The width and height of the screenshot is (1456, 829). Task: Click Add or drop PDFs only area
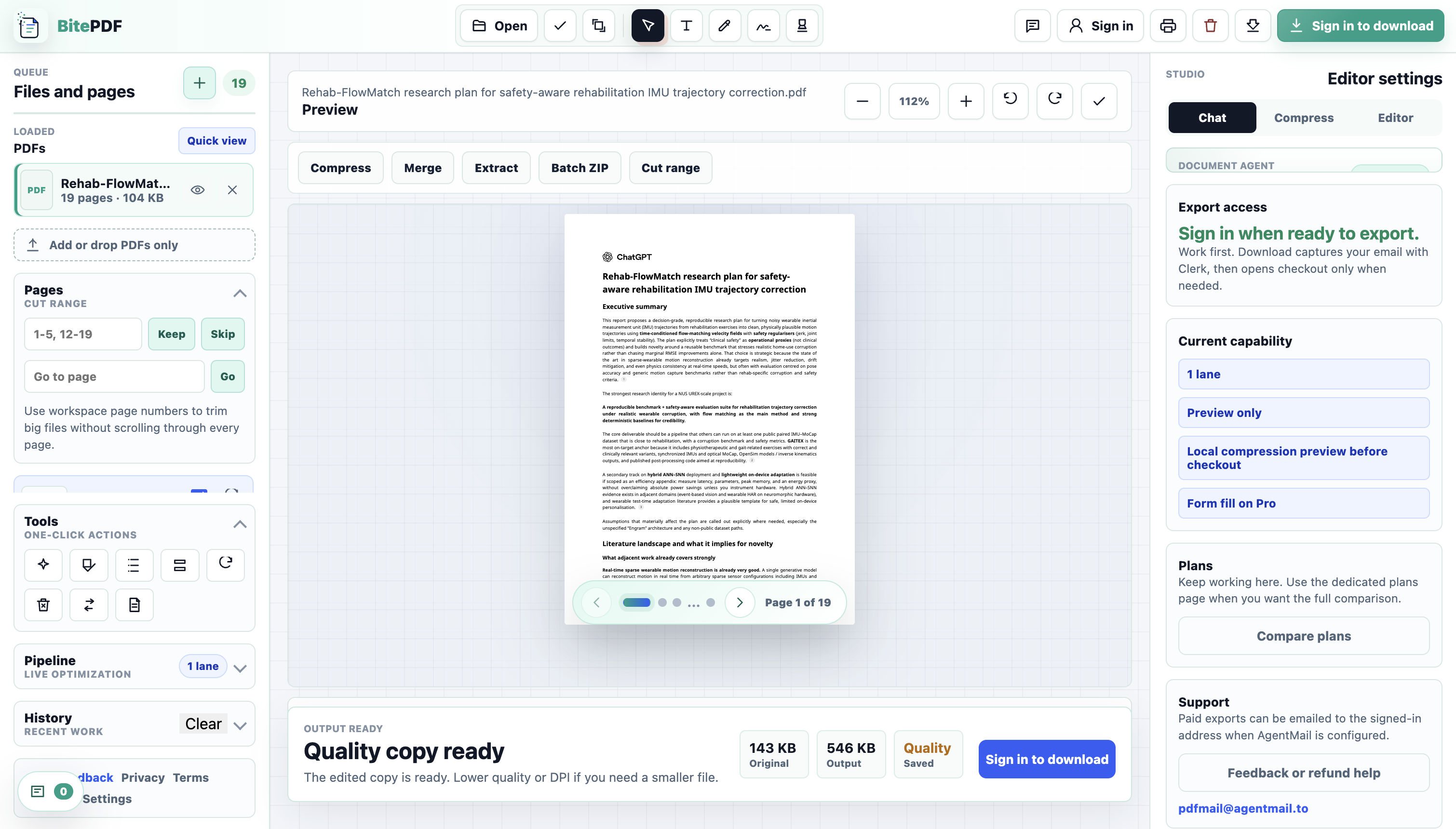click(135, 245)
